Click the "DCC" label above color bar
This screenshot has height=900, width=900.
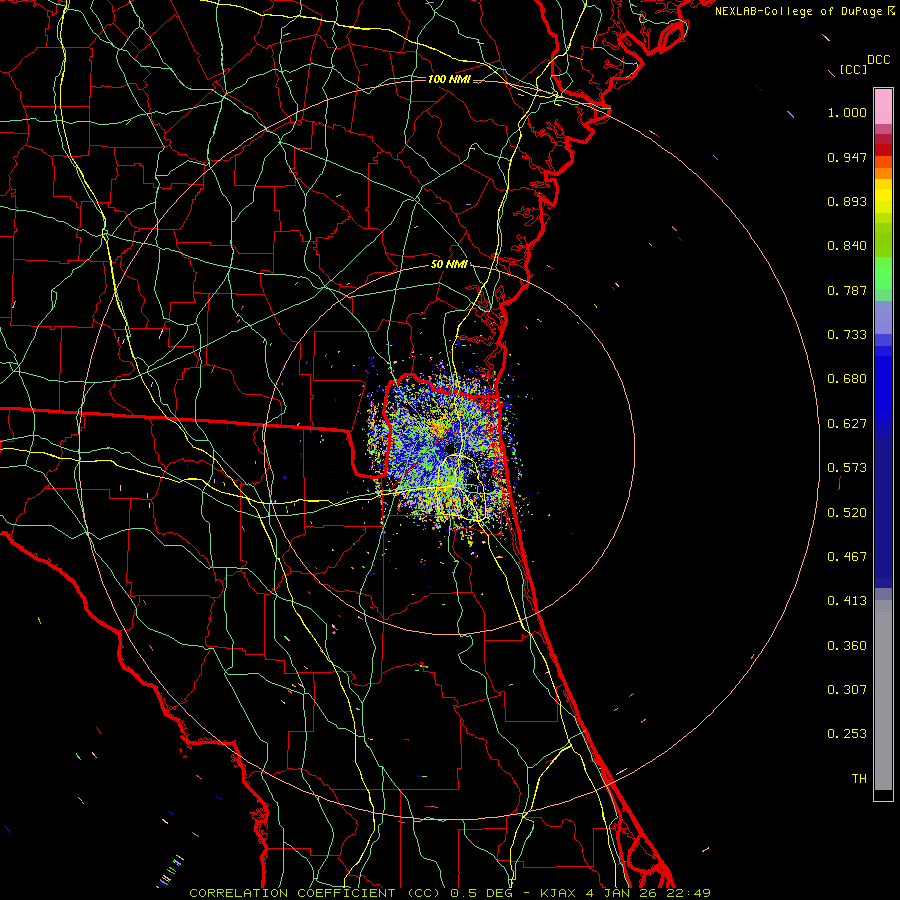pyautogui.click(x=878, y=60)
